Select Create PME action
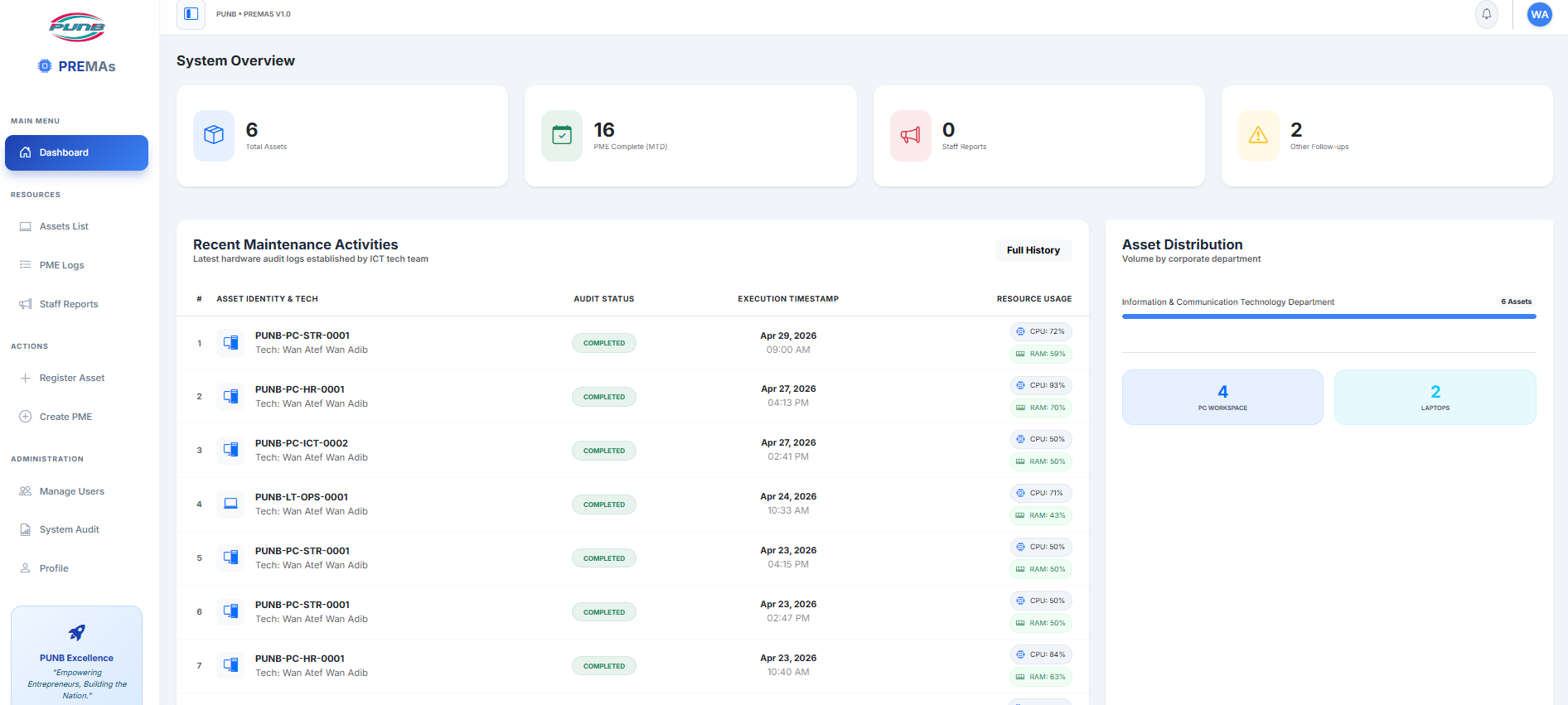The image size is (1568, 705). pyautogui.click(x=77, y=417)
